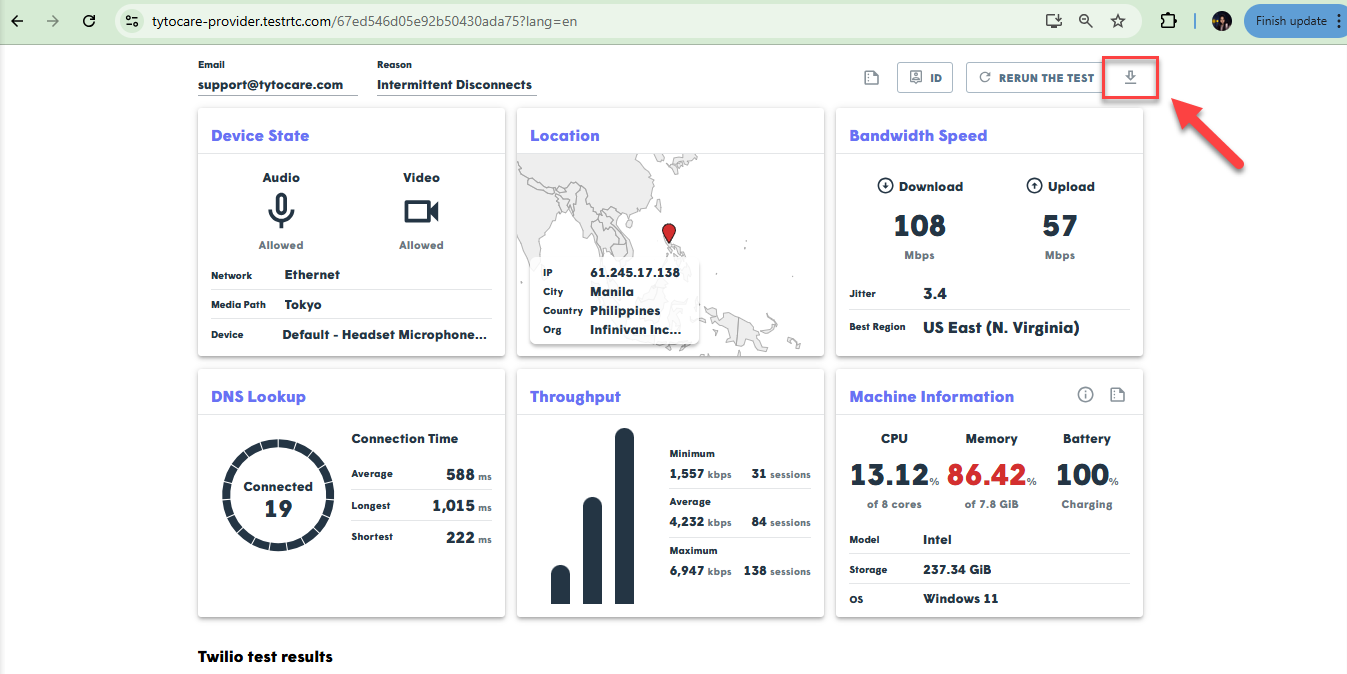Click the Connected 19 ring chart
Image resolution: width=1347 pixels, height=674 pixels.
278,495
